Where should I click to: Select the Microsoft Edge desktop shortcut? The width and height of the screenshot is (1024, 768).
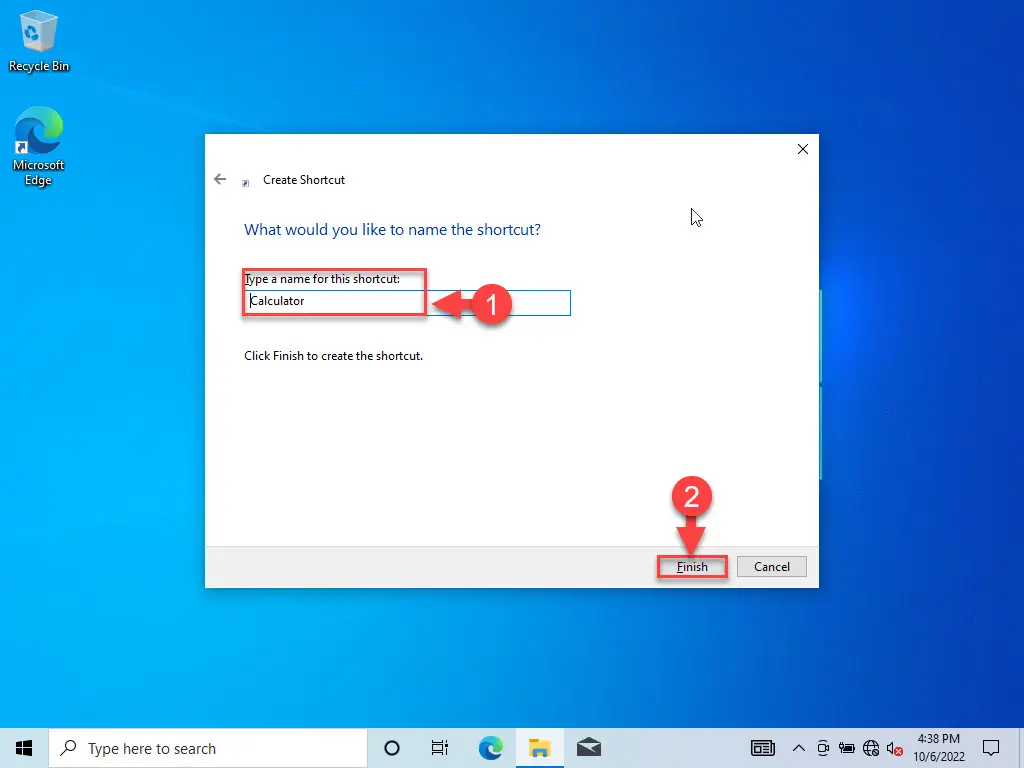(39, 147)
